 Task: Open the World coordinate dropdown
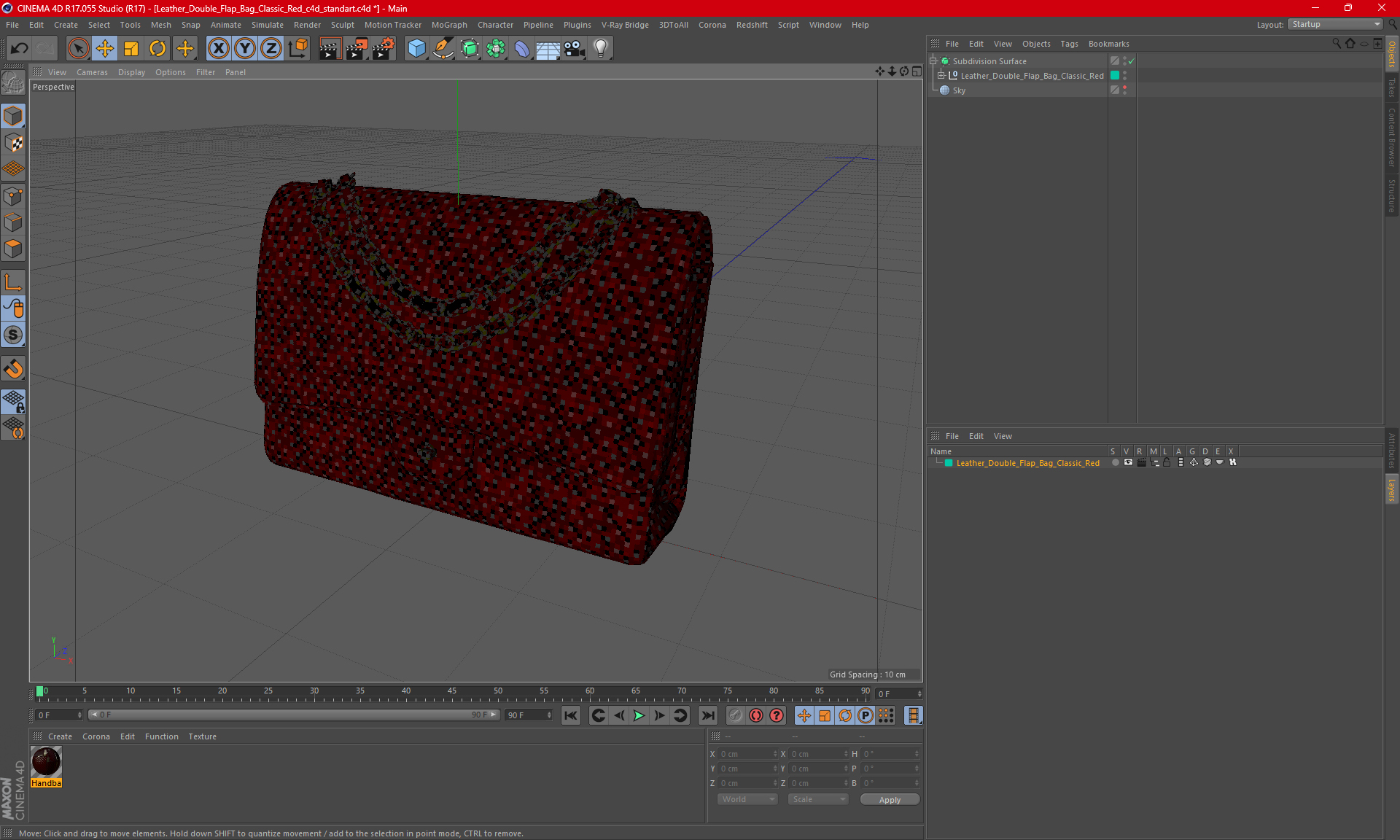pyautogui.click(x=747, y=799)
